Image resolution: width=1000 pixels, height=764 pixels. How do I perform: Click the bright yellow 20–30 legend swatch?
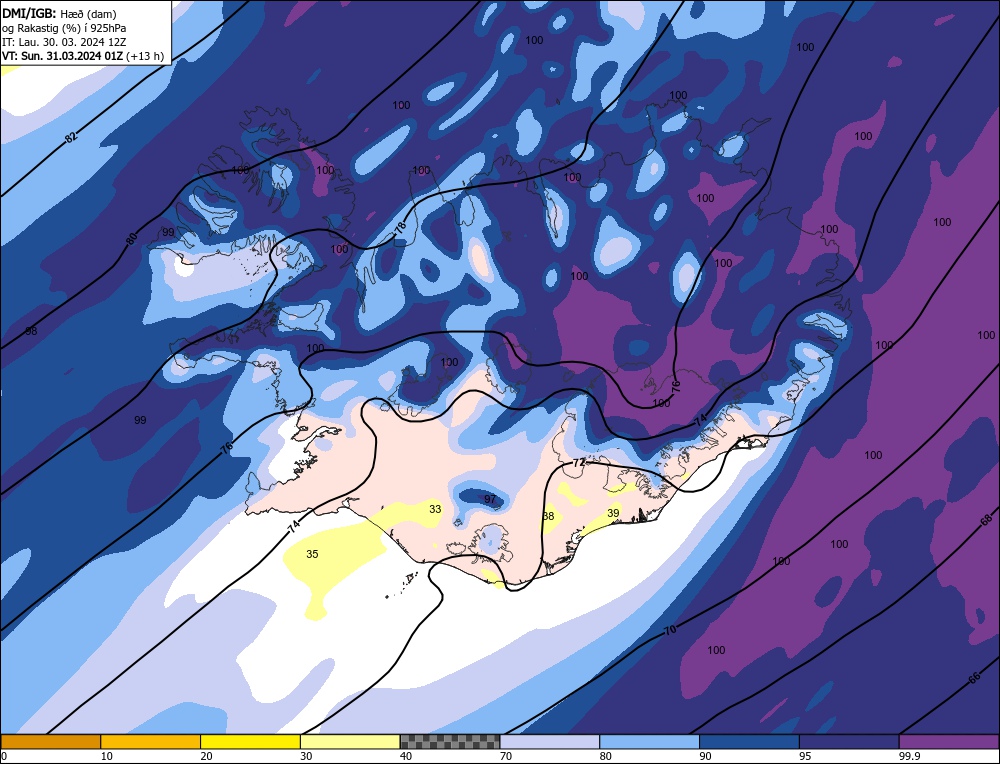pyautogui.click(x=250, y=741)
